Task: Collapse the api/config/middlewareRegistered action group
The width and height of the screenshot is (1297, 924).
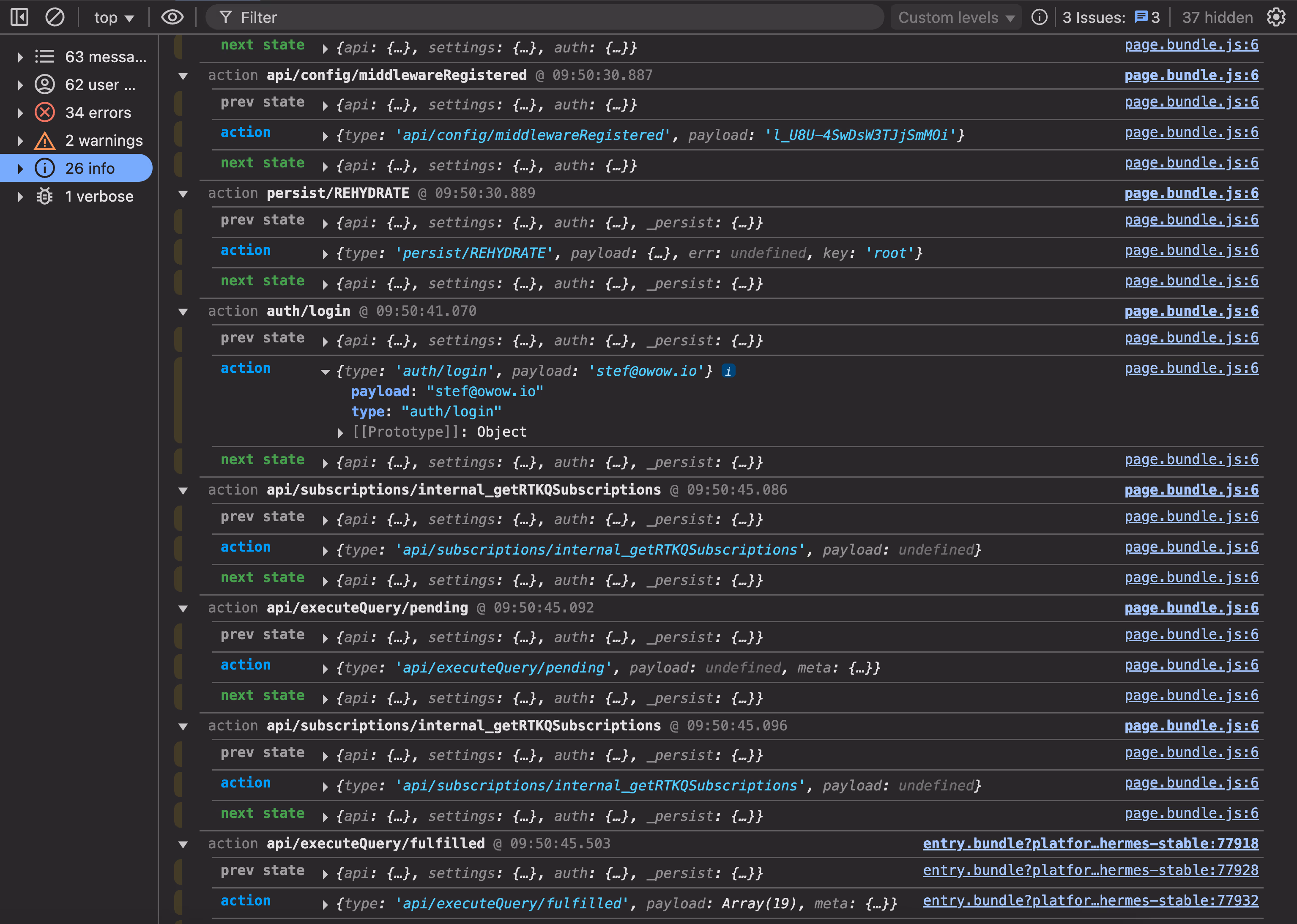Action: (x=183, y=76)
